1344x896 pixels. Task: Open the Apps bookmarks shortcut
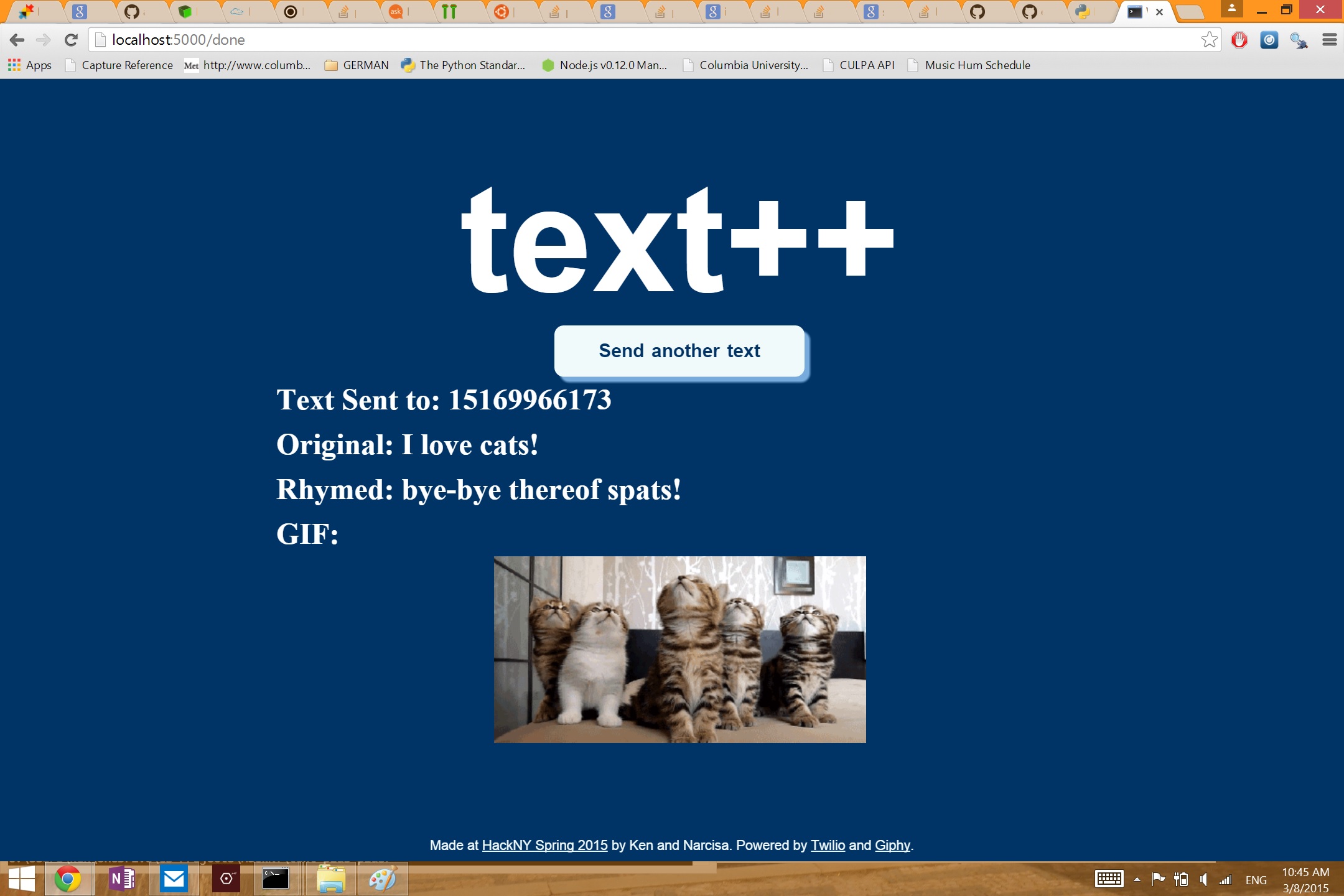29,65
